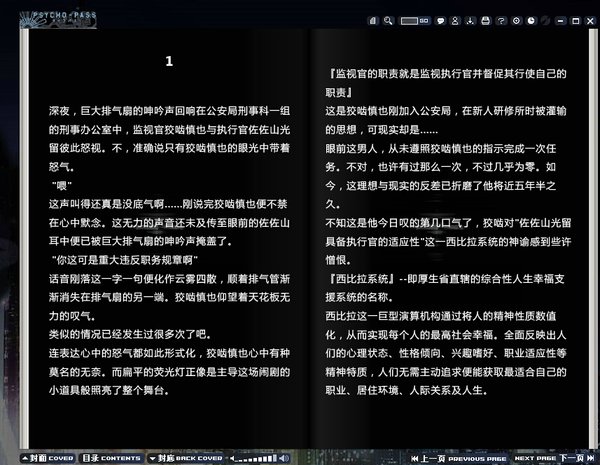The image size is (600, 465).
Task: Click the left page edge to flip back
Action: click(x=24, y=237)
